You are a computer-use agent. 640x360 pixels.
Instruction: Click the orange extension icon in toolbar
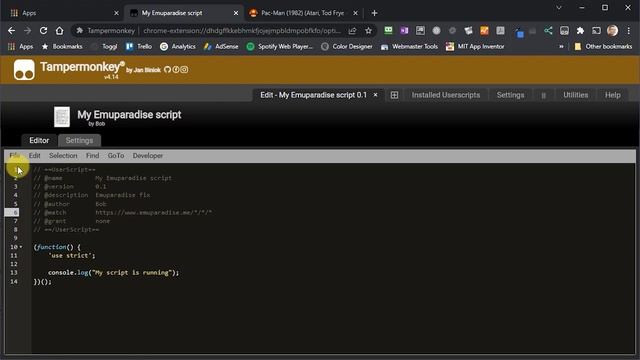[x=484, y=30]
